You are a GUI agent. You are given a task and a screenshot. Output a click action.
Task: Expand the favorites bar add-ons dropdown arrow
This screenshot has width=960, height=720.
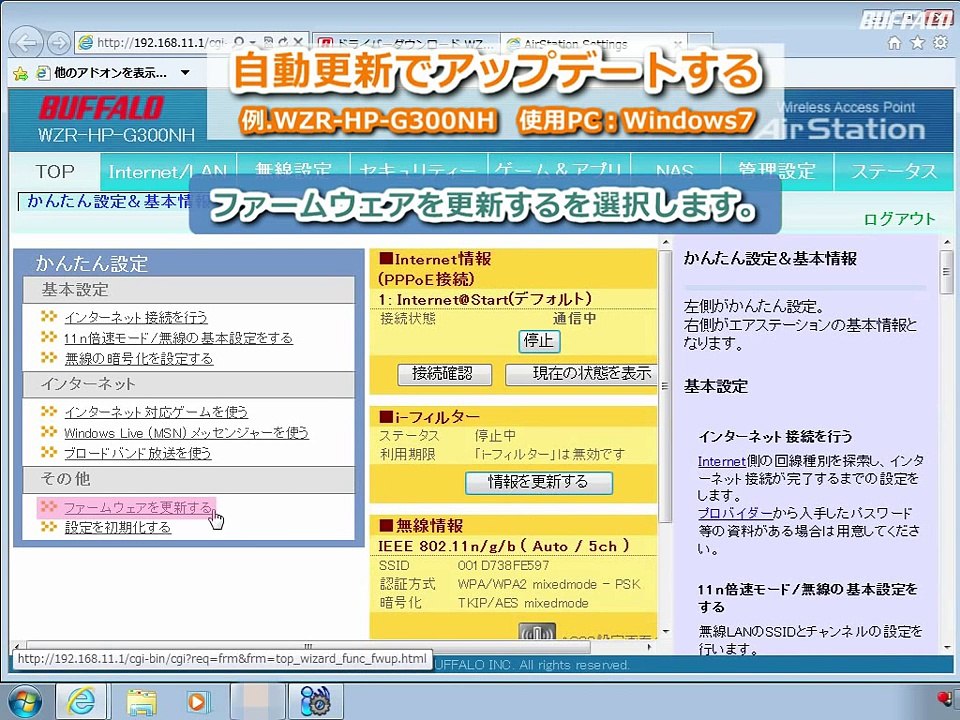pos(185,73)
